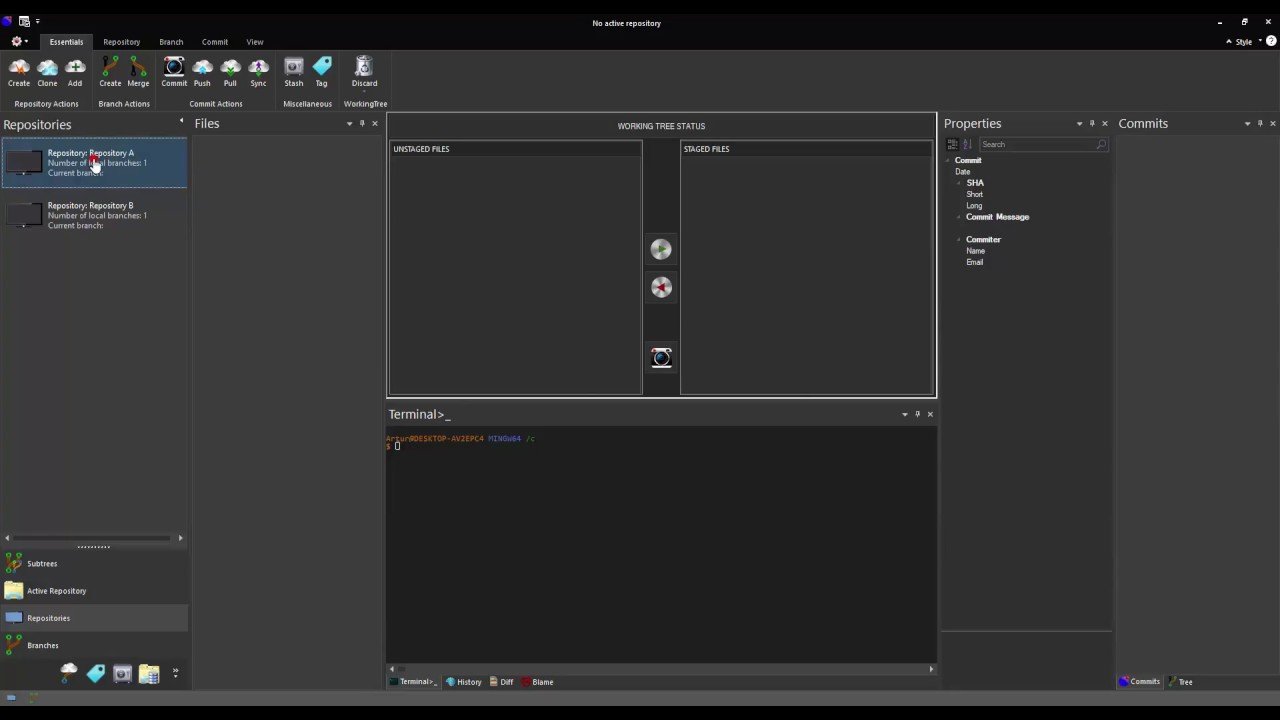Screen dimensions: 1280x720
Task: Click the Pull cloud icon
Action: point(230,70)
